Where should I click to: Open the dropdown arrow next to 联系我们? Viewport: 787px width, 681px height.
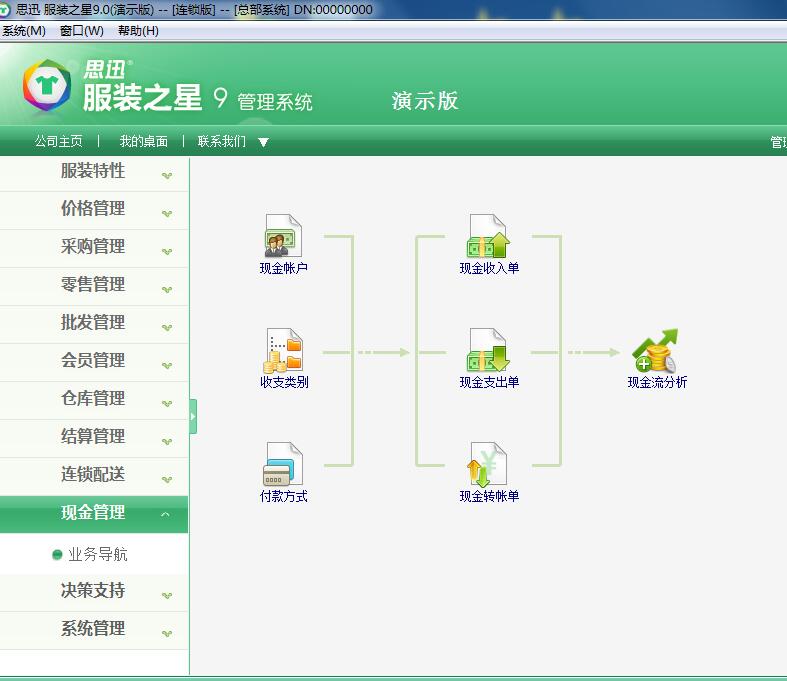[264, 143]
